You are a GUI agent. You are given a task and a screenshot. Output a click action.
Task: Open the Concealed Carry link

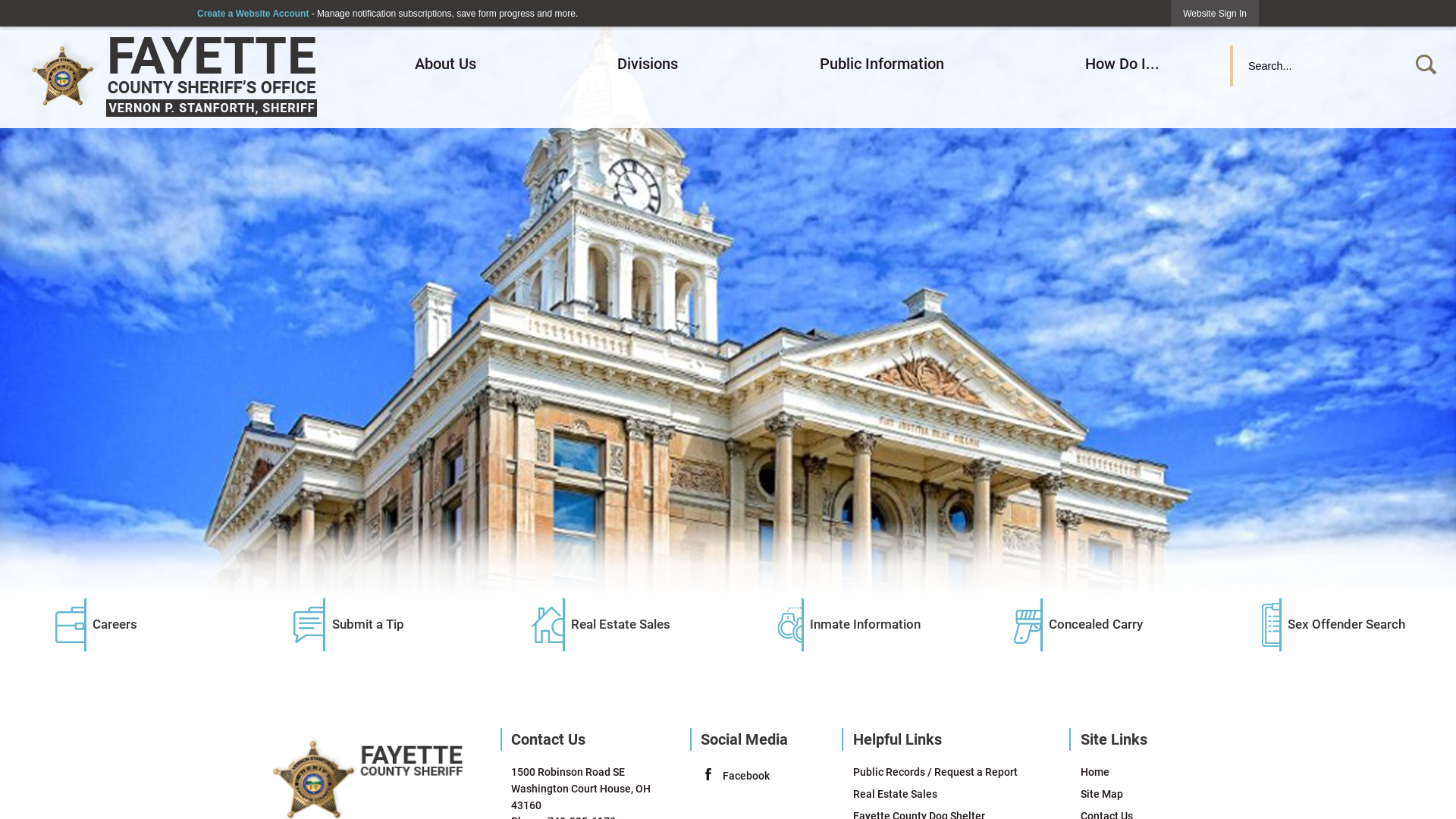[x=1096, y=624]
